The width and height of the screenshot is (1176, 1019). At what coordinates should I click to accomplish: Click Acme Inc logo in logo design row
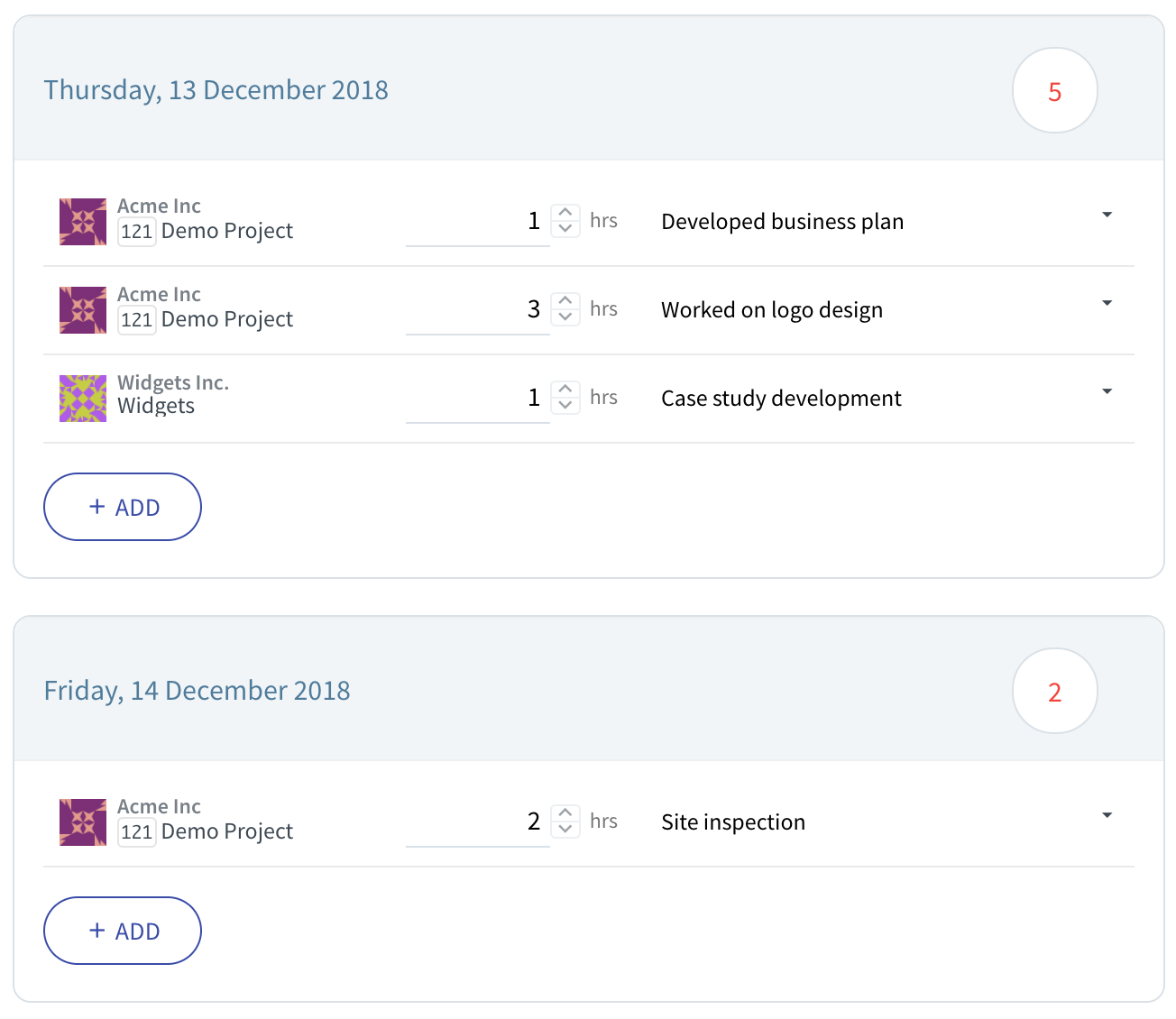click(x=83, y=310)
